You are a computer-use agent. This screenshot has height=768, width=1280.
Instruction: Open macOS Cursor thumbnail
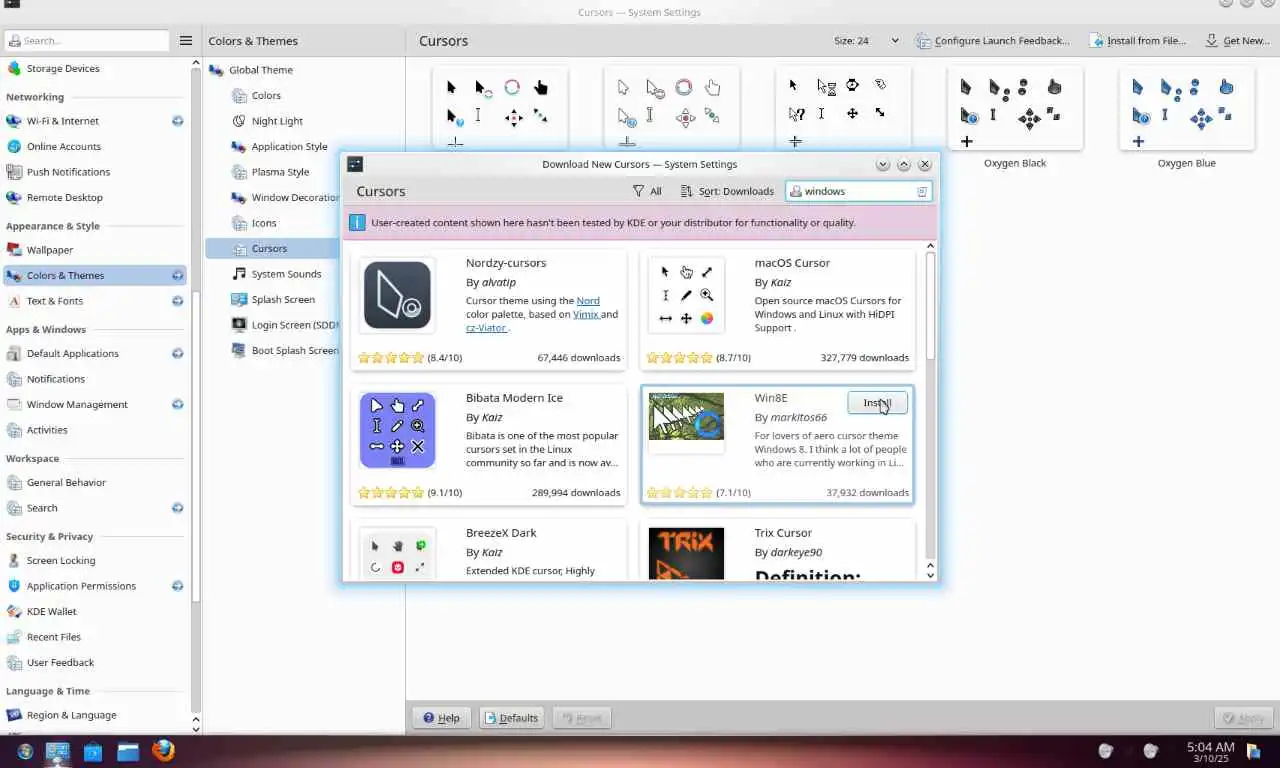click(686, 295)
